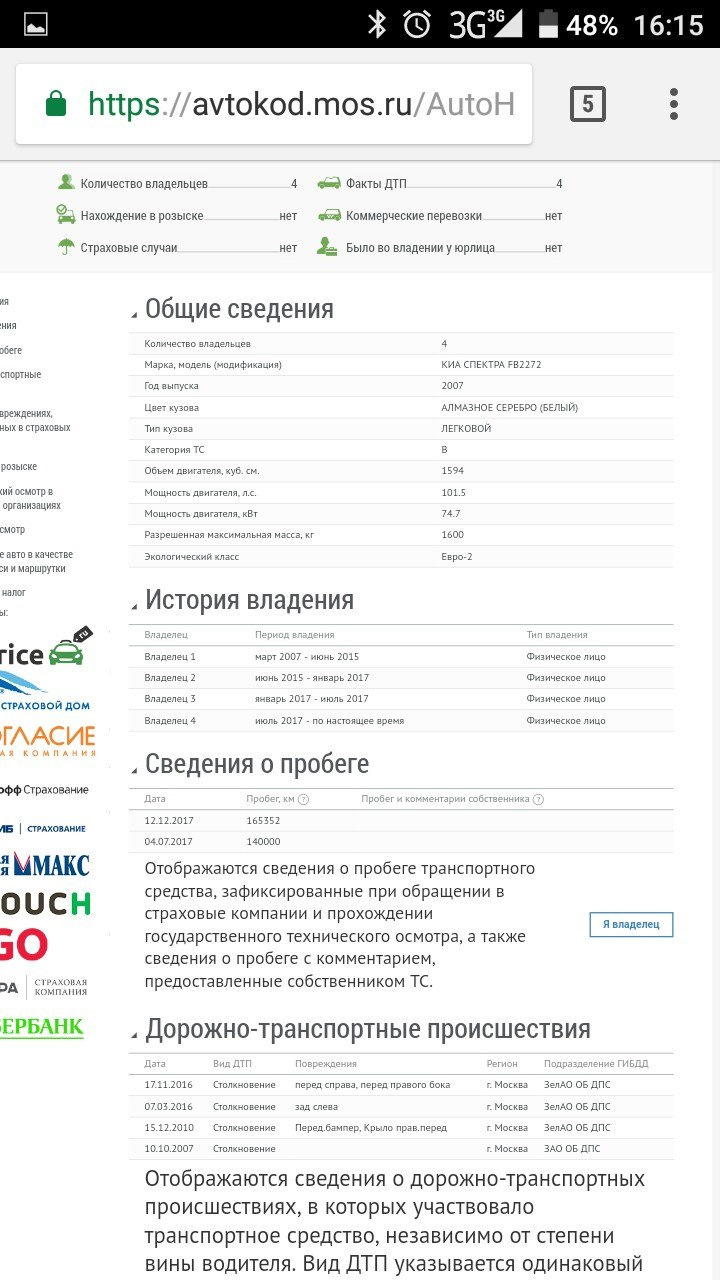The height and width of the screenshot is (1280, 720).
Task: Tap the Bluetooth status bar icon
Action: [x=377, y=24]
